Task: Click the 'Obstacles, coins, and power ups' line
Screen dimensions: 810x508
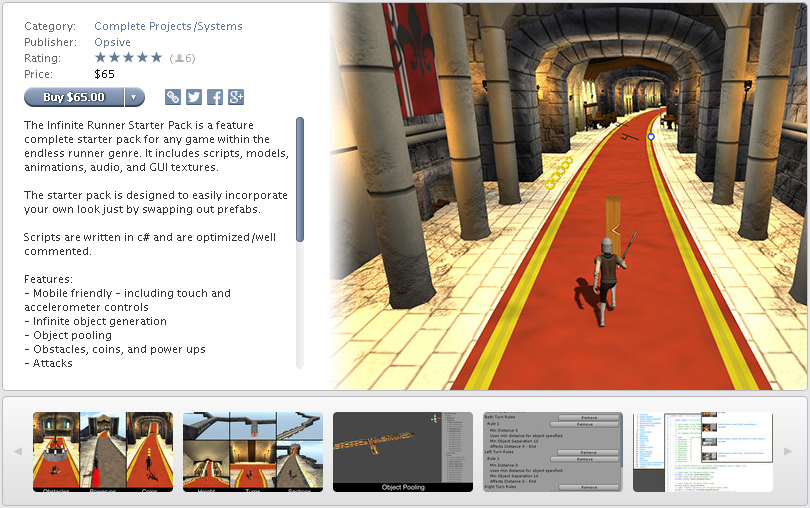Action: [115, 349]
